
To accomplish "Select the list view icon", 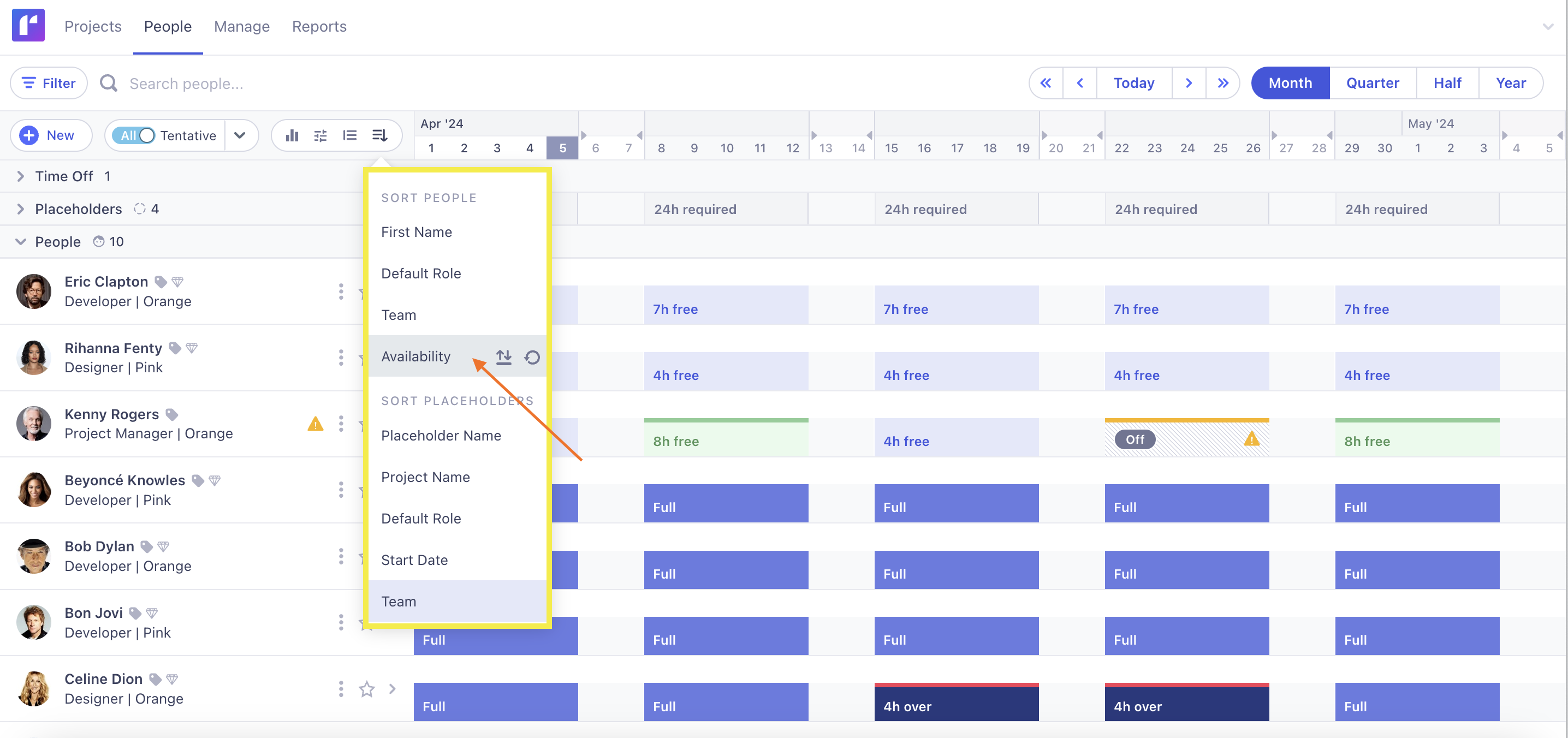I will point(350,135).
